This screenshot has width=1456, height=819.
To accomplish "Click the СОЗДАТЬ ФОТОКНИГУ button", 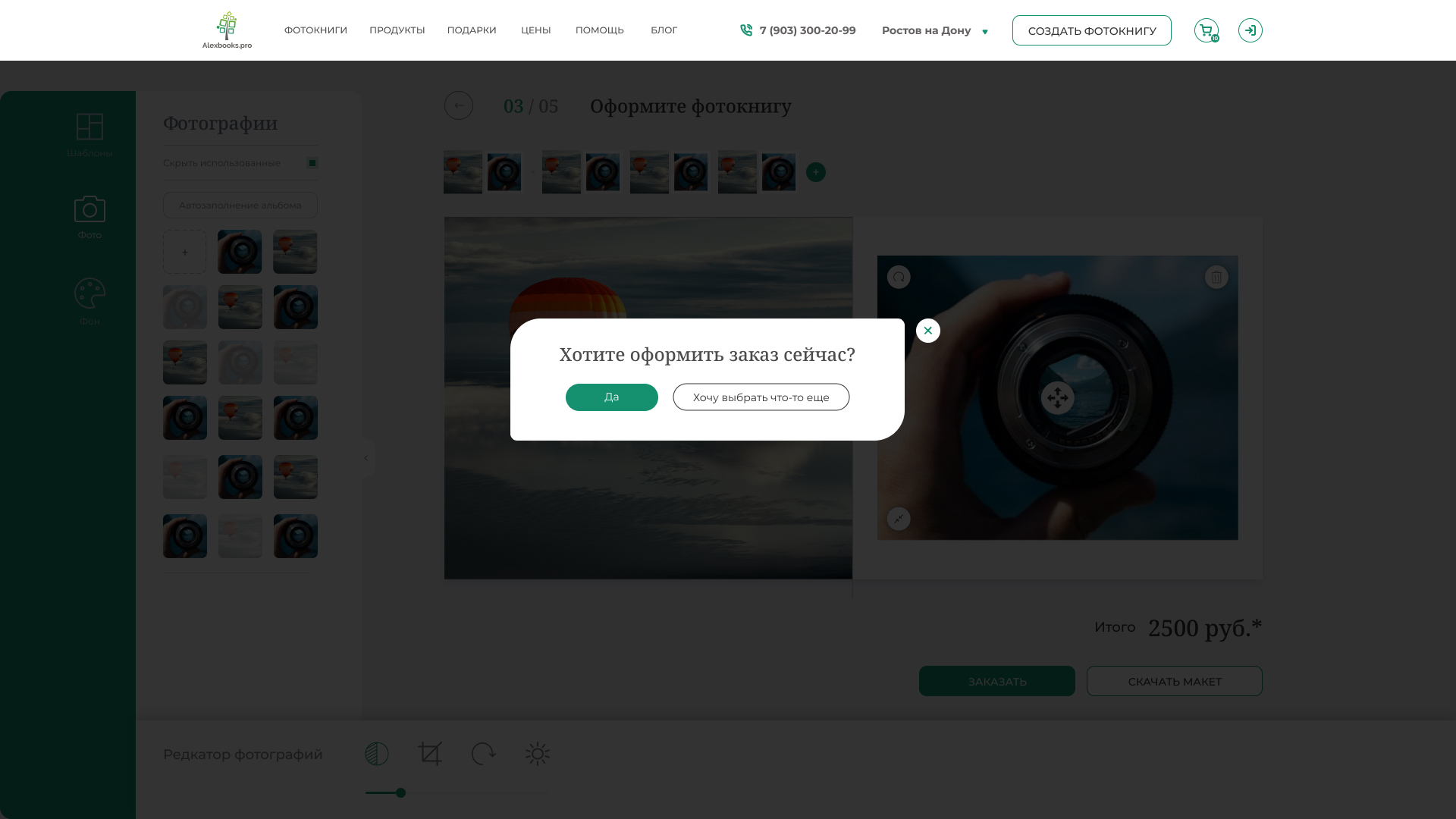I will 1092,30.
